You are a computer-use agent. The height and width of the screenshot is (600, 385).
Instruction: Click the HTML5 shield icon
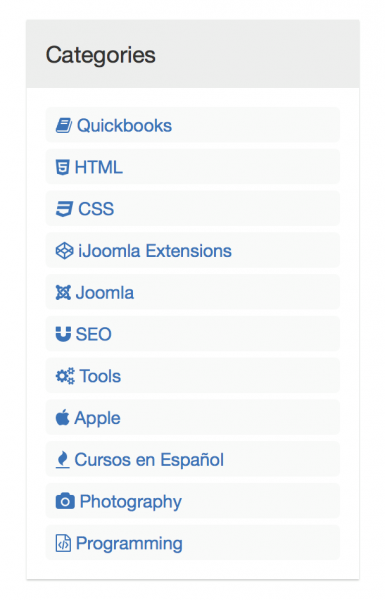tap(62, 167)
